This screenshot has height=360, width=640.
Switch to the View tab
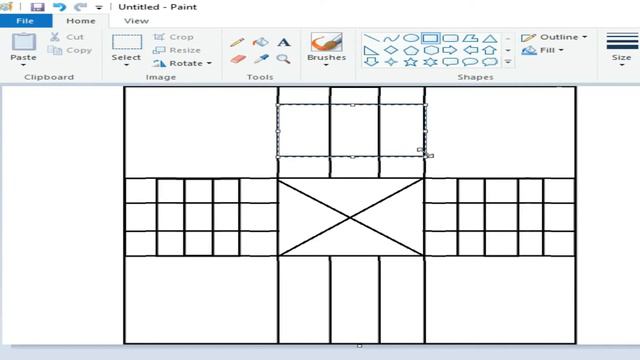[x=136, y=21]
